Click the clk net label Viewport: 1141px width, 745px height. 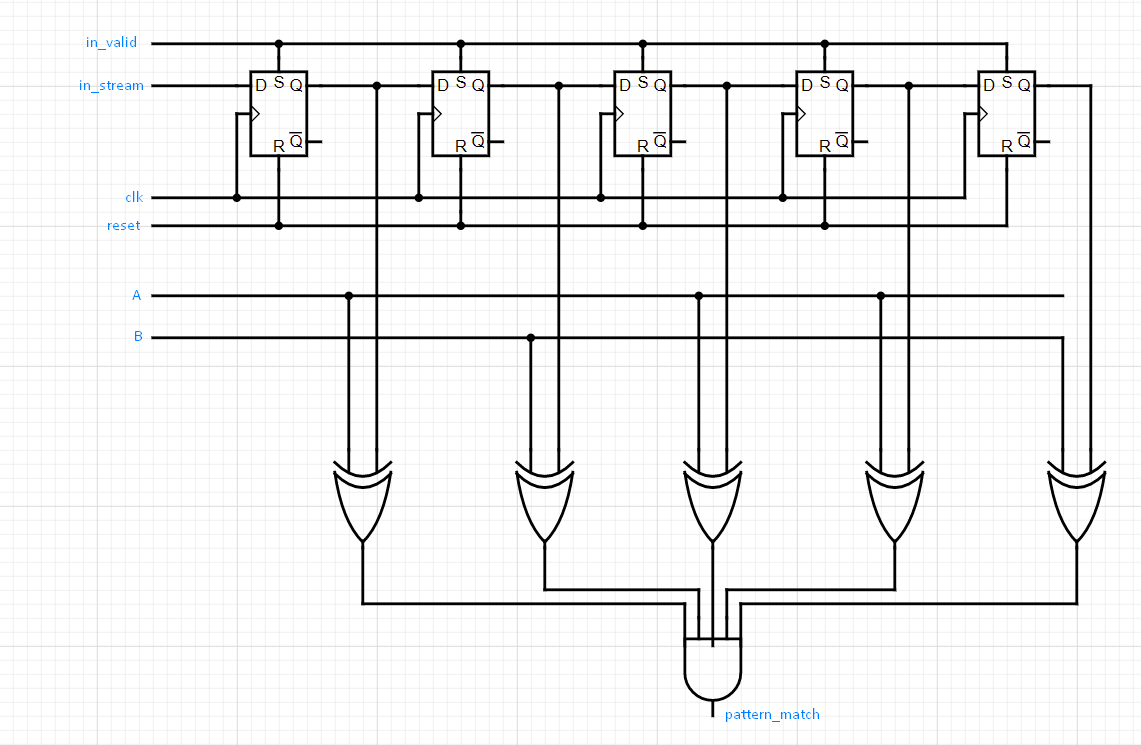[x=133, y=197]
